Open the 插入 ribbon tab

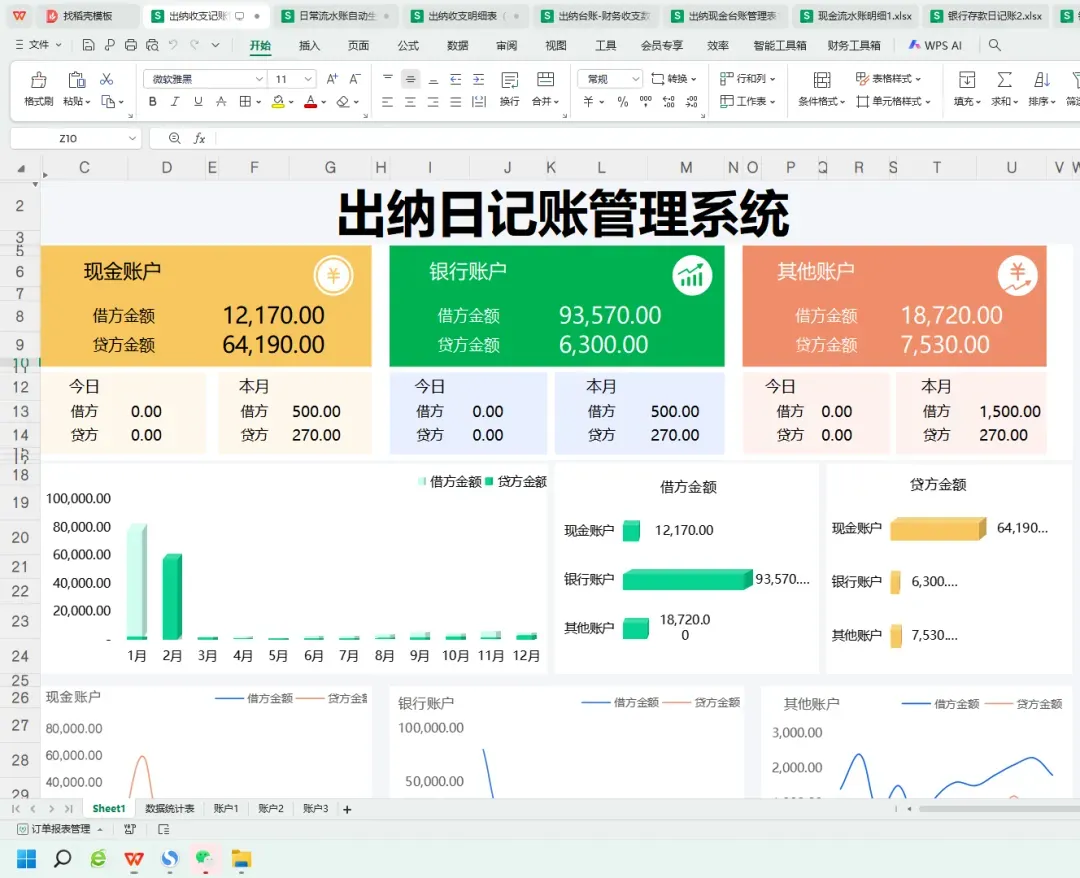pyautogui.click(x=309, y=45)
